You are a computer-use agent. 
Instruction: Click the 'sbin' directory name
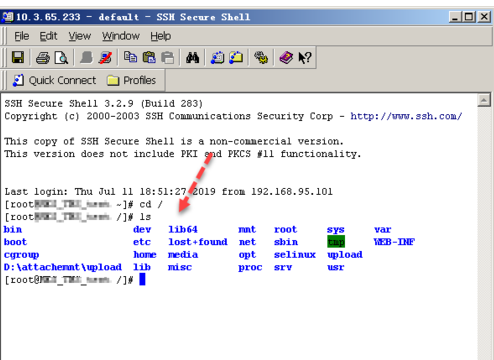[286, 242]
